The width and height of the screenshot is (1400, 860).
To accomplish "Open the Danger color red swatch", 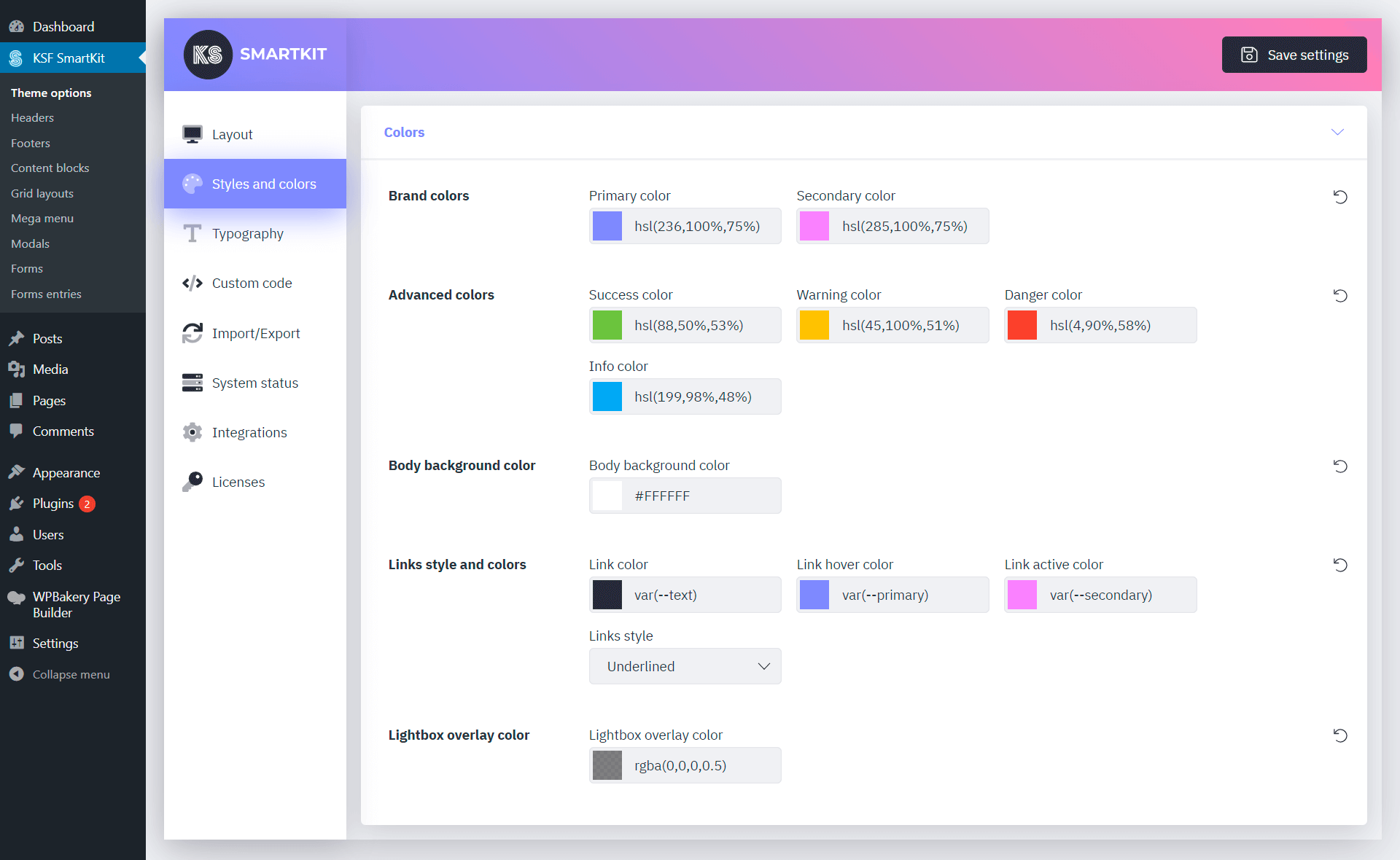I will [x=1022, y=325].
